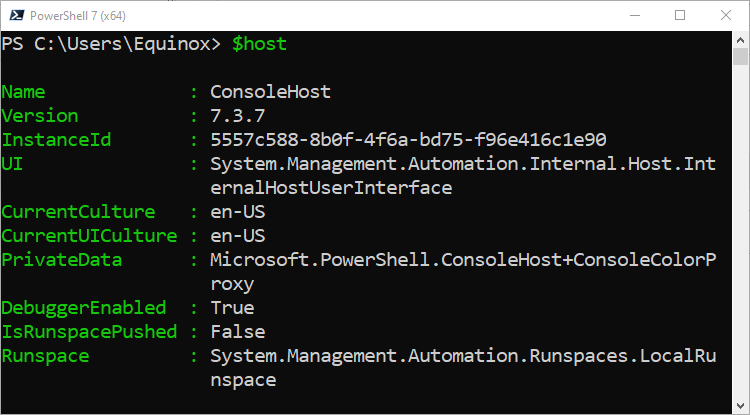Maximize the PowerShell 7 window
This screenshot has height=415, width=750.
(x=680, y=15)
